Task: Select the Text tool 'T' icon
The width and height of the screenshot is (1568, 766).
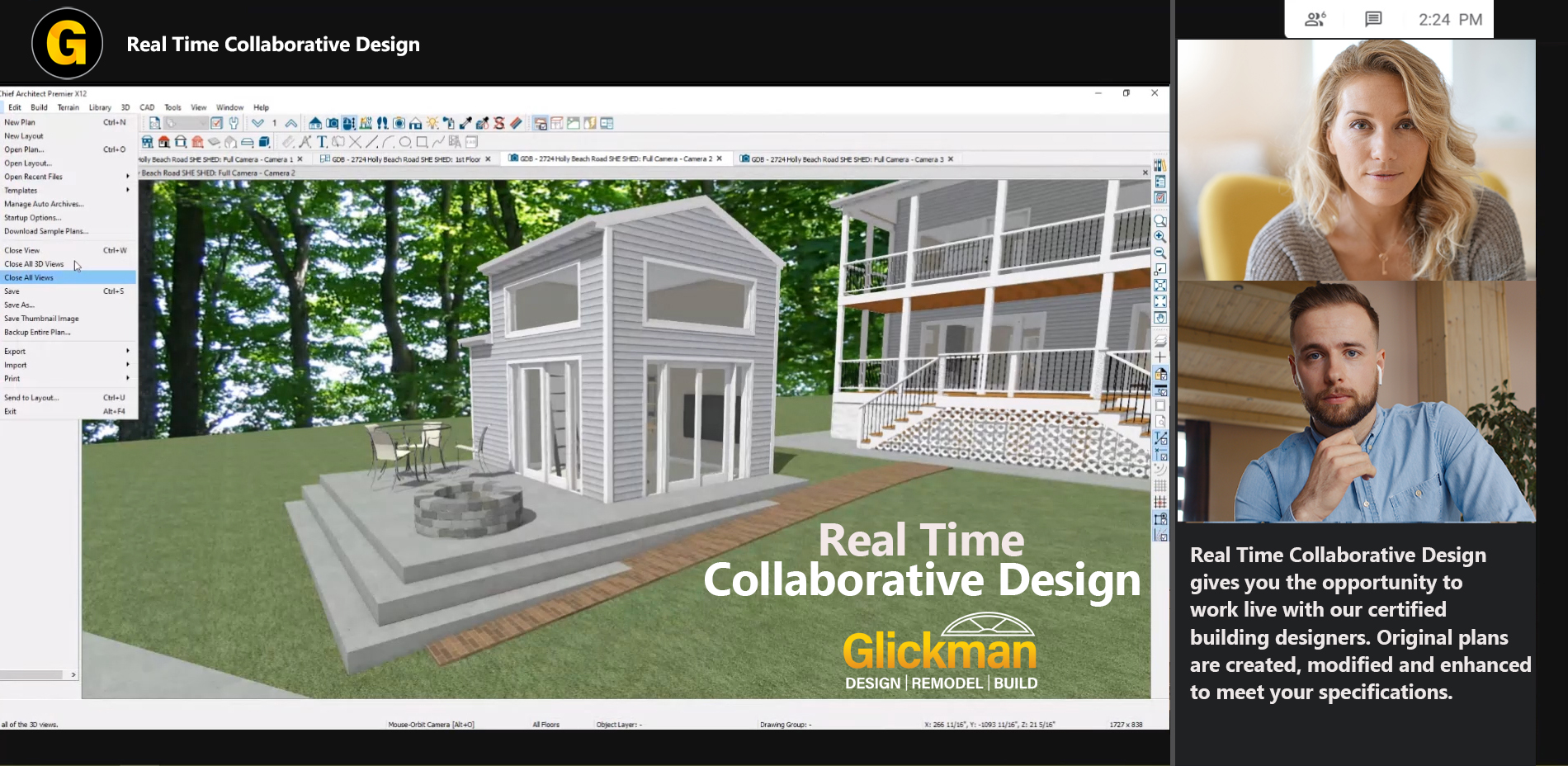Action: pyautogui.click(x=322, y=141)
